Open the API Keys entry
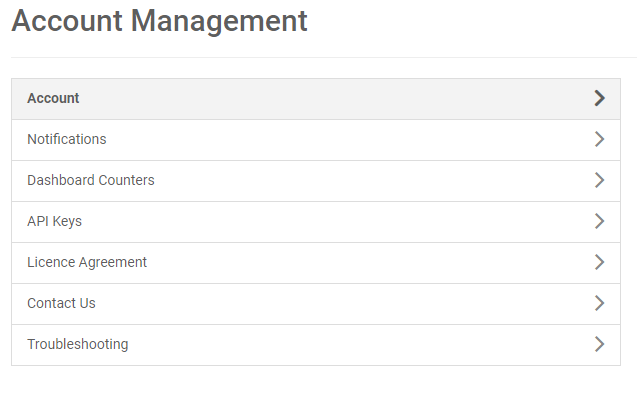637x406 pixels. [x=54, y=221]
